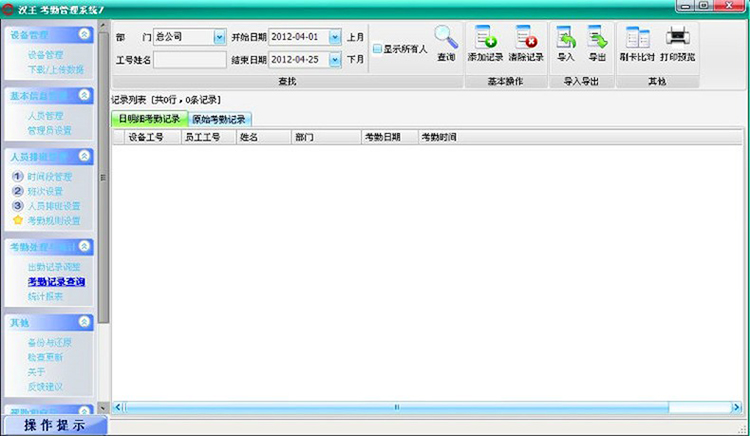
Task: Click the 添加记录 add record icon
Action: 485,37
